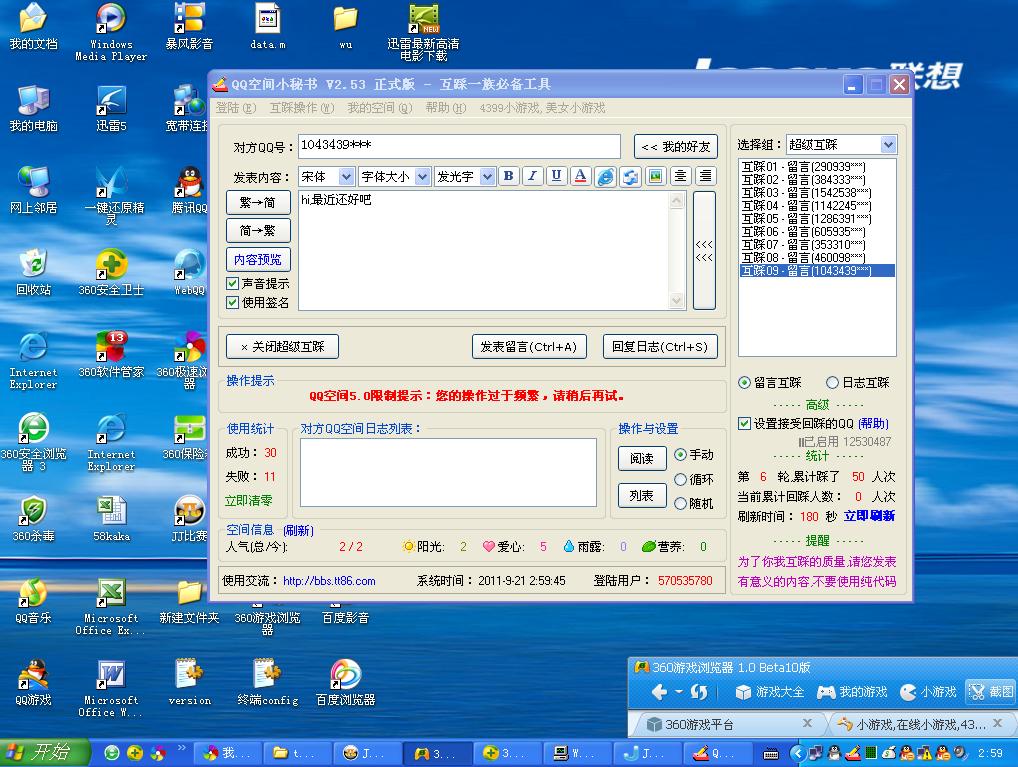This screenshot has height=767, width=1018.
Task: Click the italic formatting icon
Action: point(532,176)
